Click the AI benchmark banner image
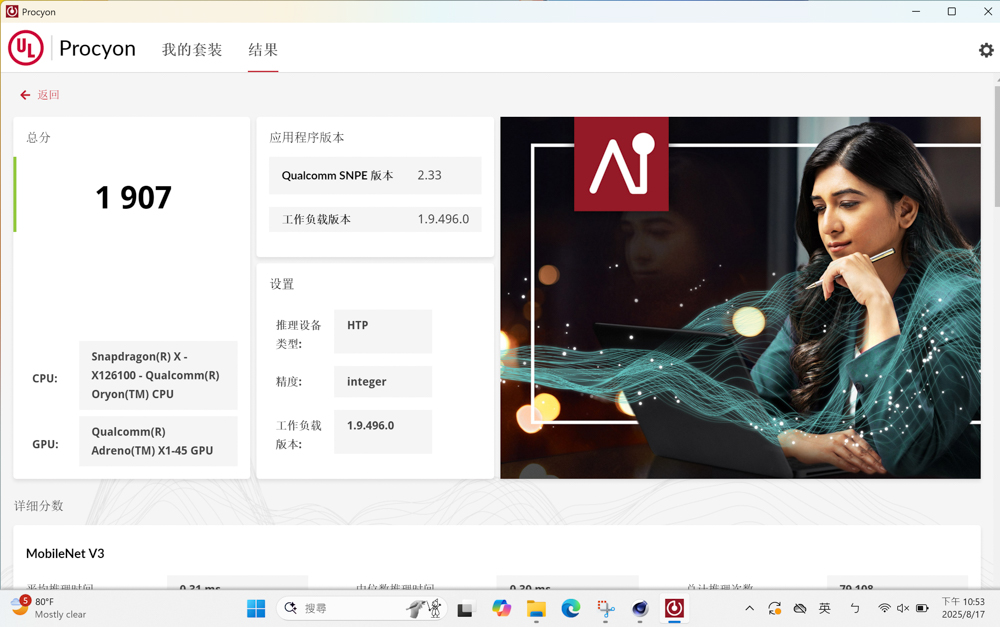Image resolution: width=1000 pixels, height=627 pixels. coord(740,297)
